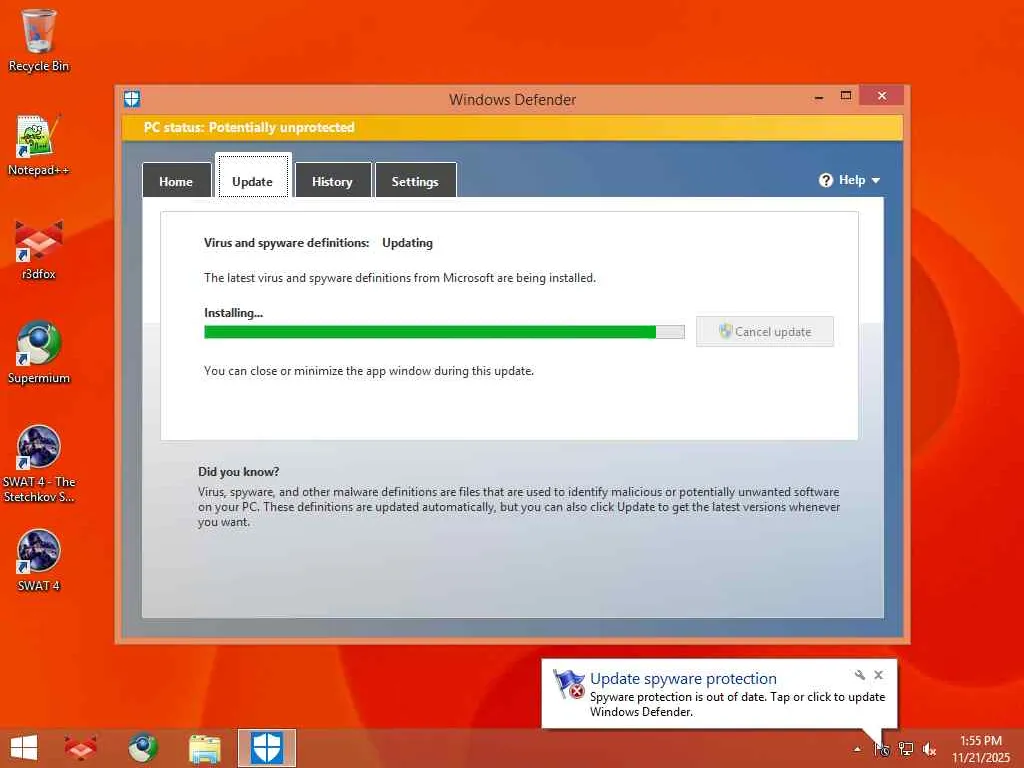
Task: Click the green installing progress bar
Action: pyautogui.click(x=444, y=332)
